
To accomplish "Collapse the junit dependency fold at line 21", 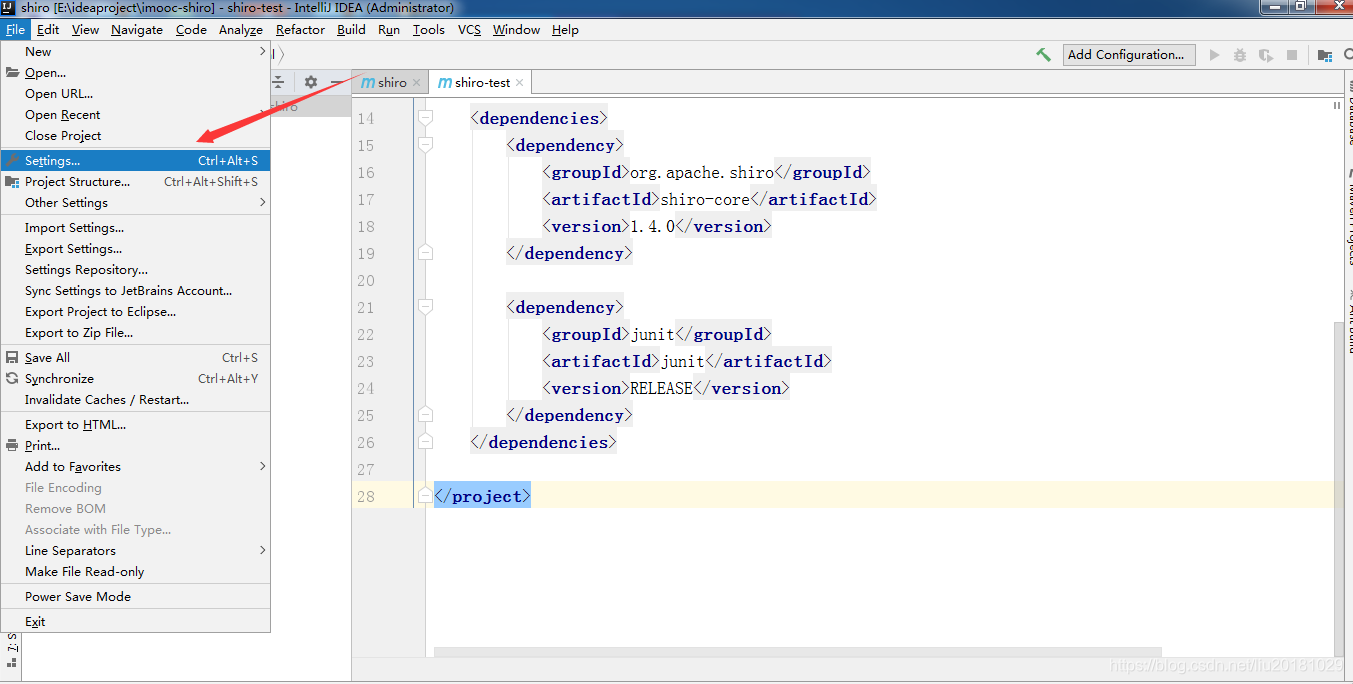I will pyautogui.click(x=425, y=307).
